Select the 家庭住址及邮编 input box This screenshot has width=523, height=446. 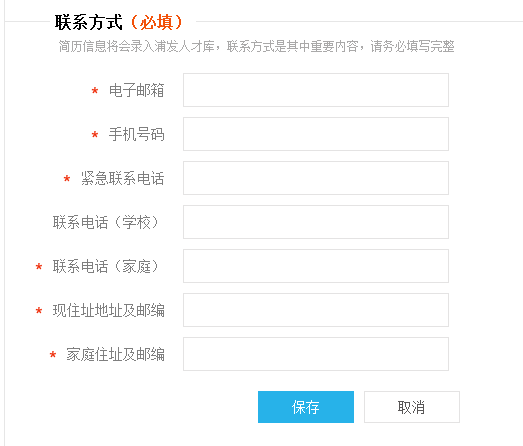click(316, 354)
